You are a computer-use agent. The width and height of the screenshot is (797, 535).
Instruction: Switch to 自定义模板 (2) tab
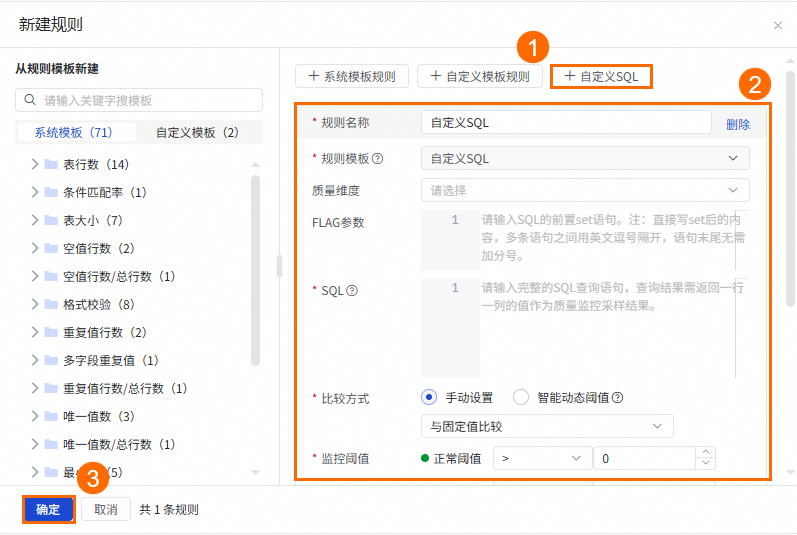pos(197,133)
